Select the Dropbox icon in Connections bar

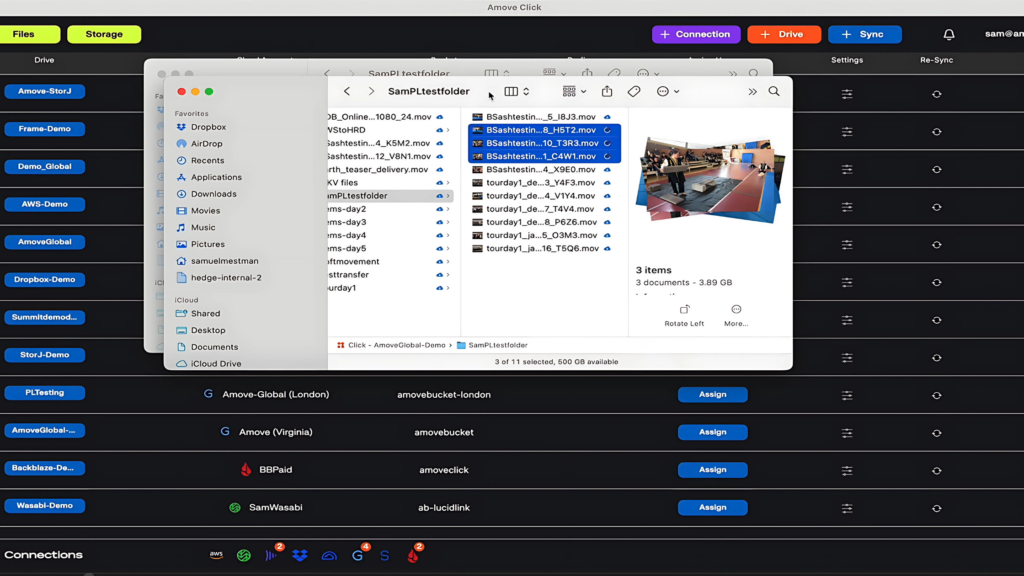tap(300, 555)
